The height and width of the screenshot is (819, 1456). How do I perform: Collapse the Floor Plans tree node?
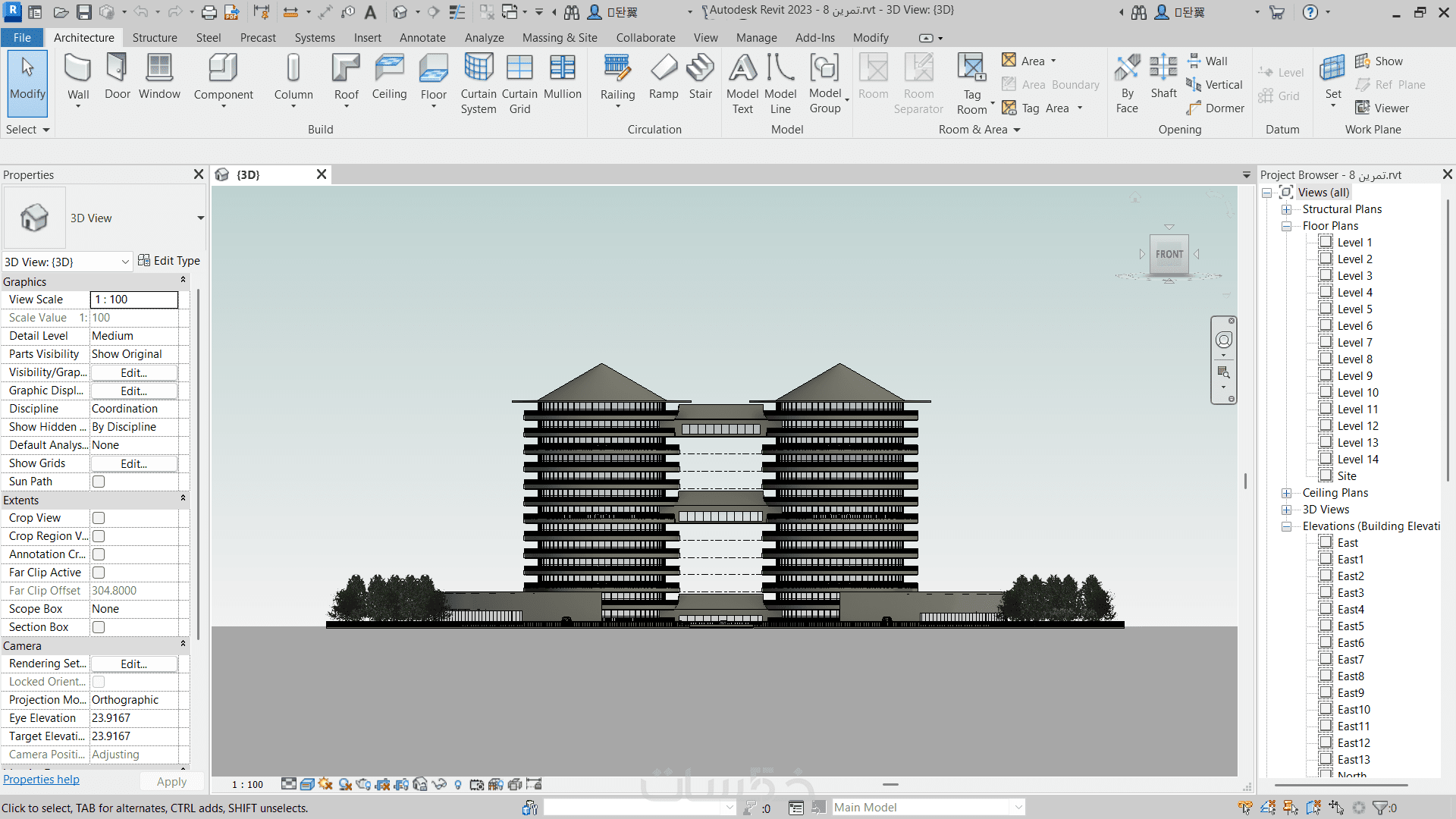tap(1286, 226)
